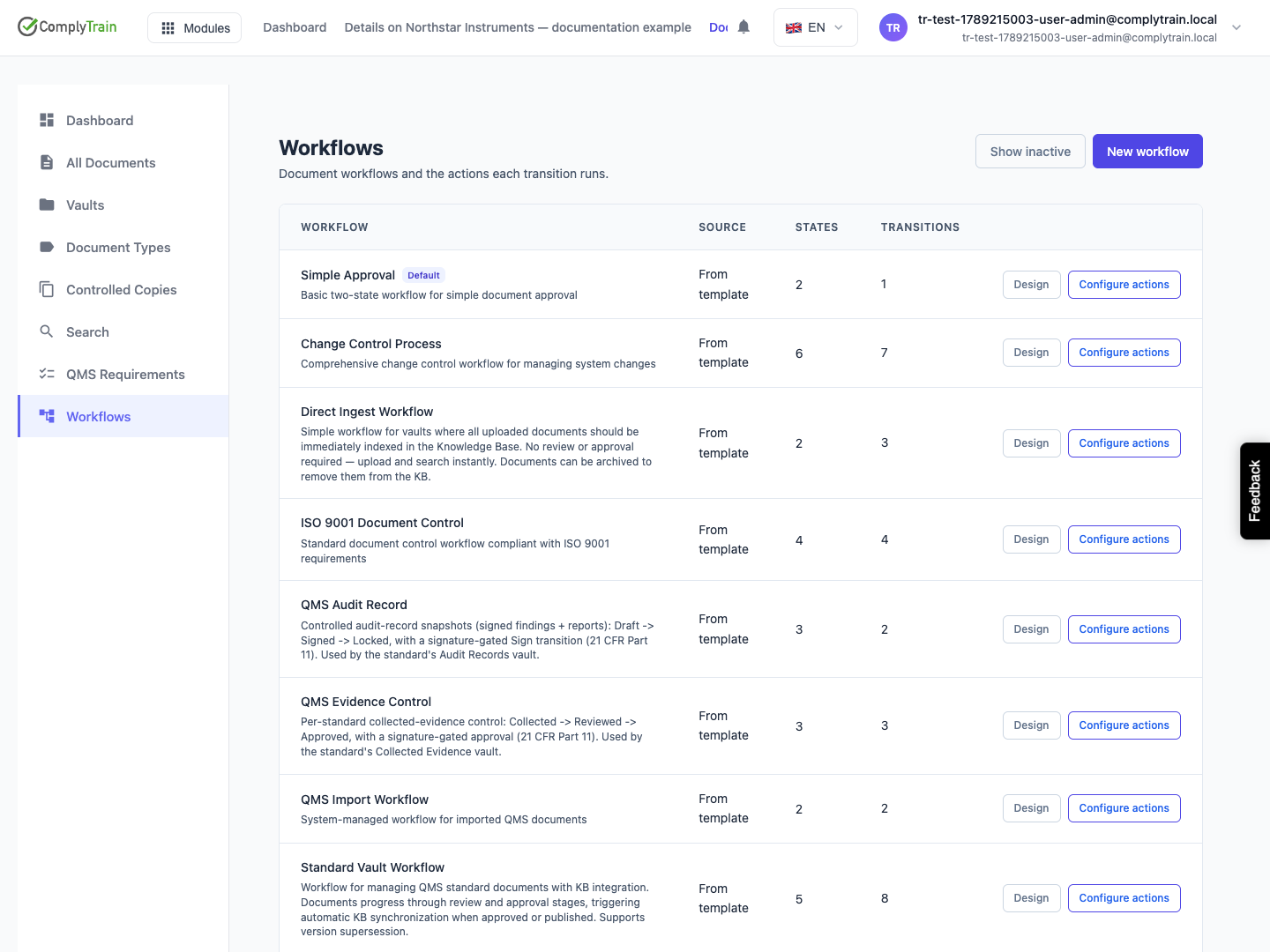This screenshot has height=952, width=1270.
Task: Design the ISO 9001 Document Control workflow
Action: (x=1031, y=539)
